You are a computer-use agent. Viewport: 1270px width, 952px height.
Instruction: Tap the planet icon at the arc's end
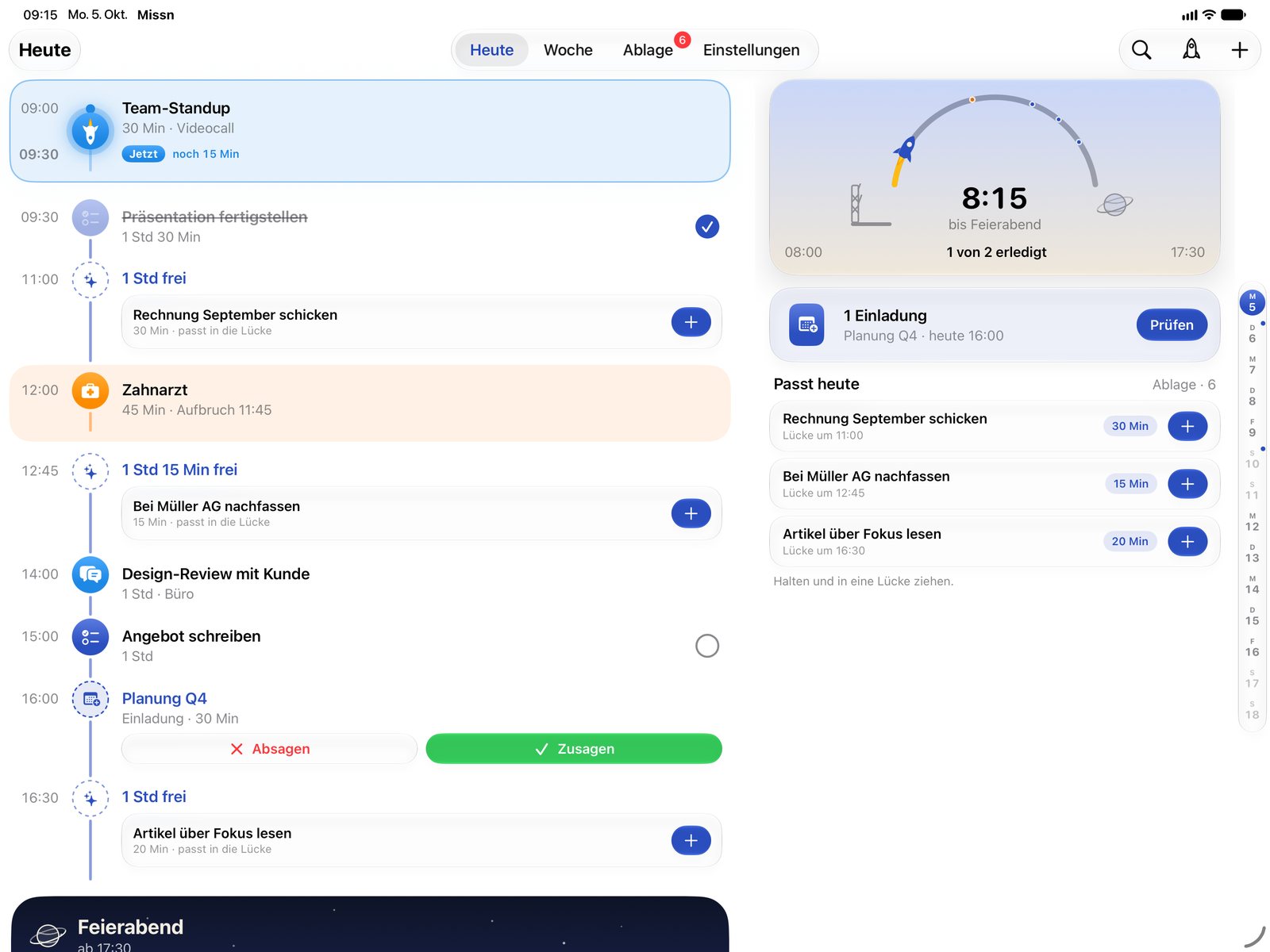pyautogui.click(x=1114, y=205)
